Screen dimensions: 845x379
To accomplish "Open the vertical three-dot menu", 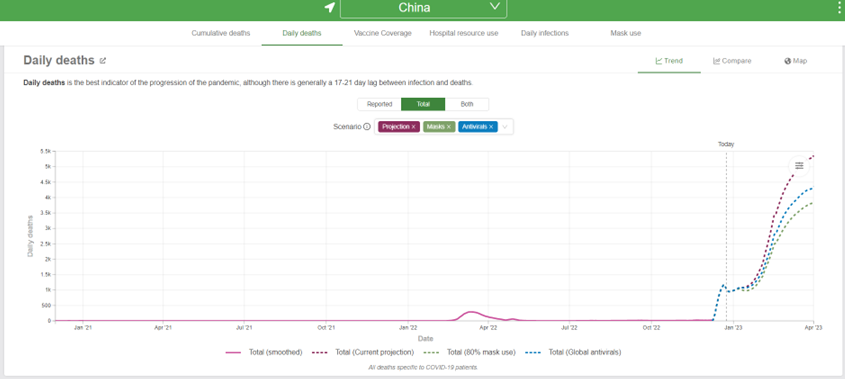I will (x=840, y=7).
